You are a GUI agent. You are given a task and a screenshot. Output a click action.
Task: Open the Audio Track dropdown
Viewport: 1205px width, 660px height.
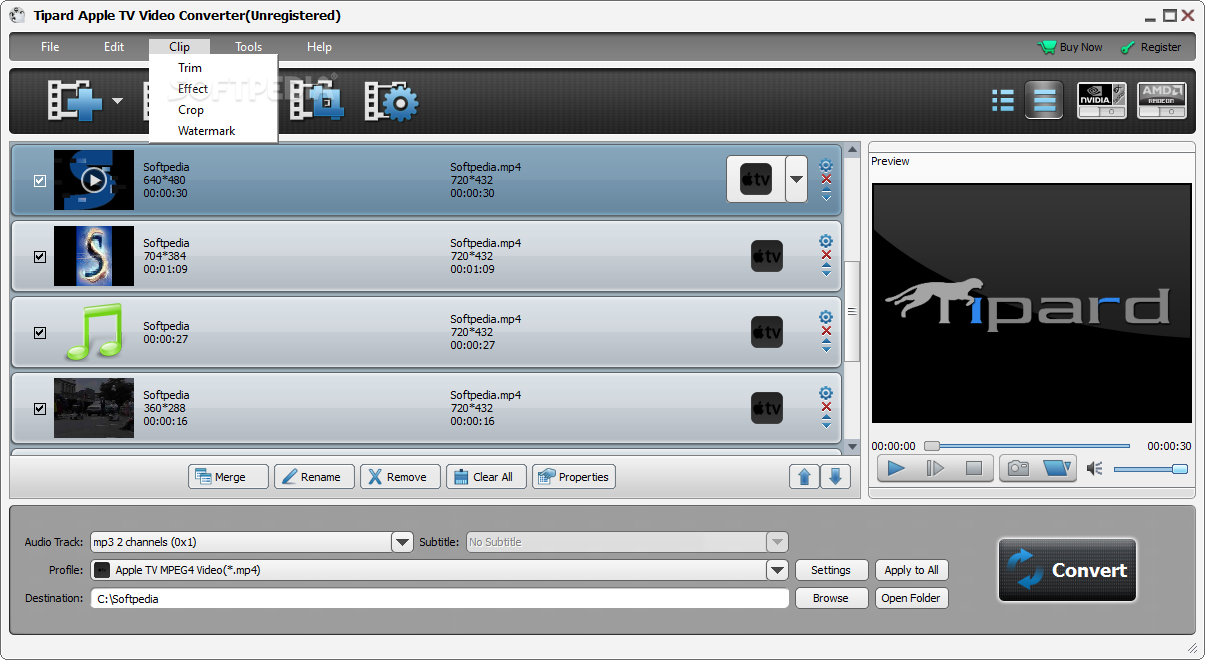coord(402,542)
